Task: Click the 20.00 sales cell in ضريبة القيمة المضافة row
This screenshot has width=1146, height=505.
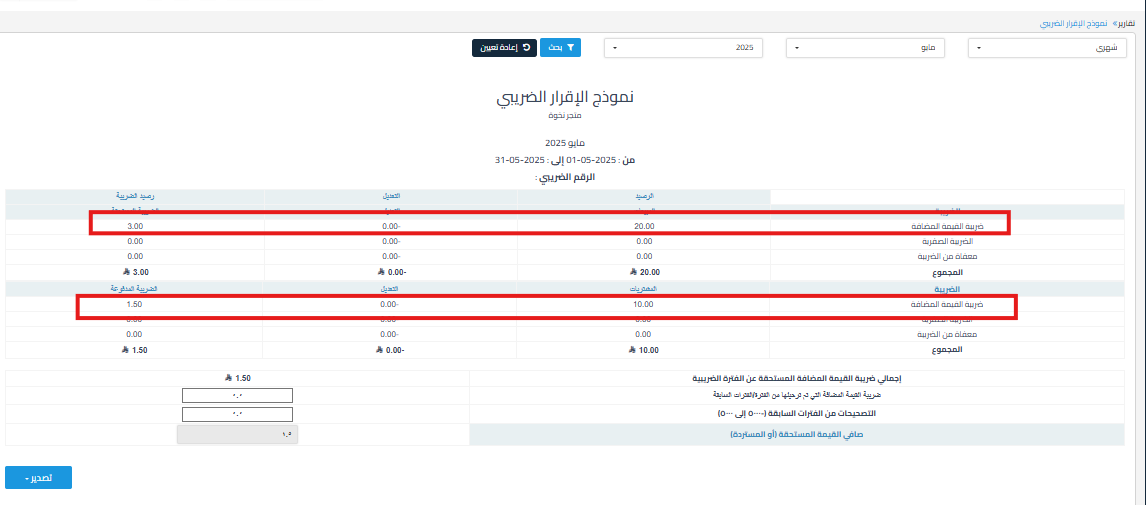Action: click(x=644, y=227)
